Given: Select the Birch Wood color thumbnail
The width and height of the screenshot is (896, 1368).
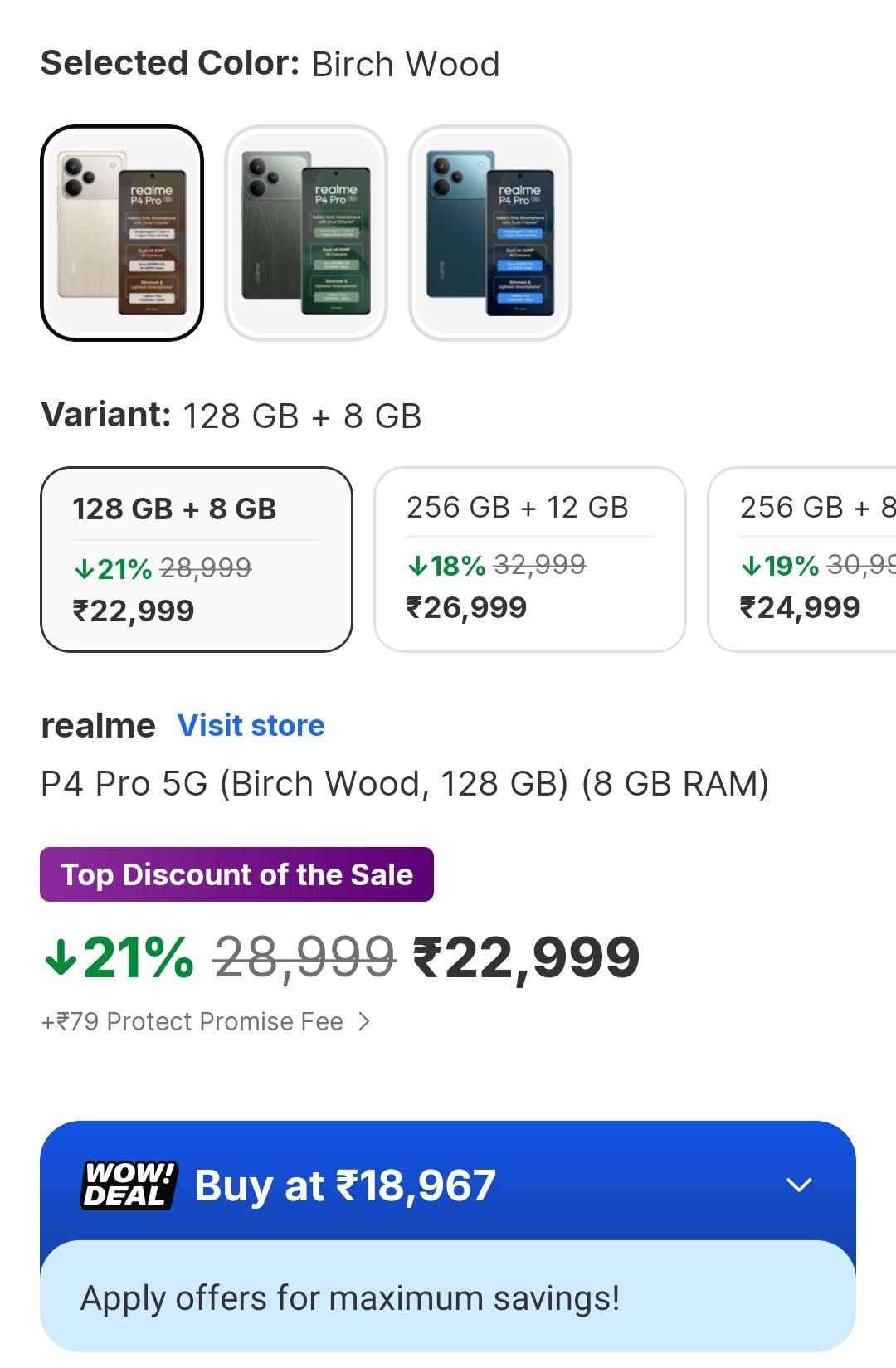Looking at the screenshot, I should pyautogui.click(x=122, y=233).
